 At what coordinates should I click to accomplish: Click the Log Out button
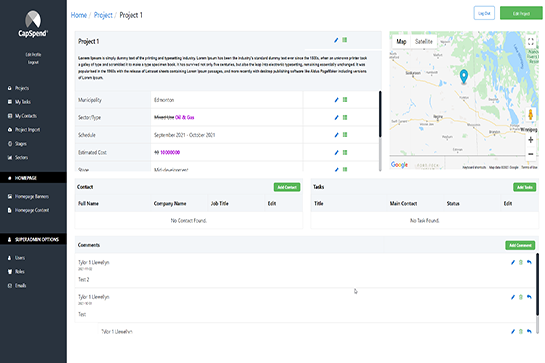[x=484, y=13]
